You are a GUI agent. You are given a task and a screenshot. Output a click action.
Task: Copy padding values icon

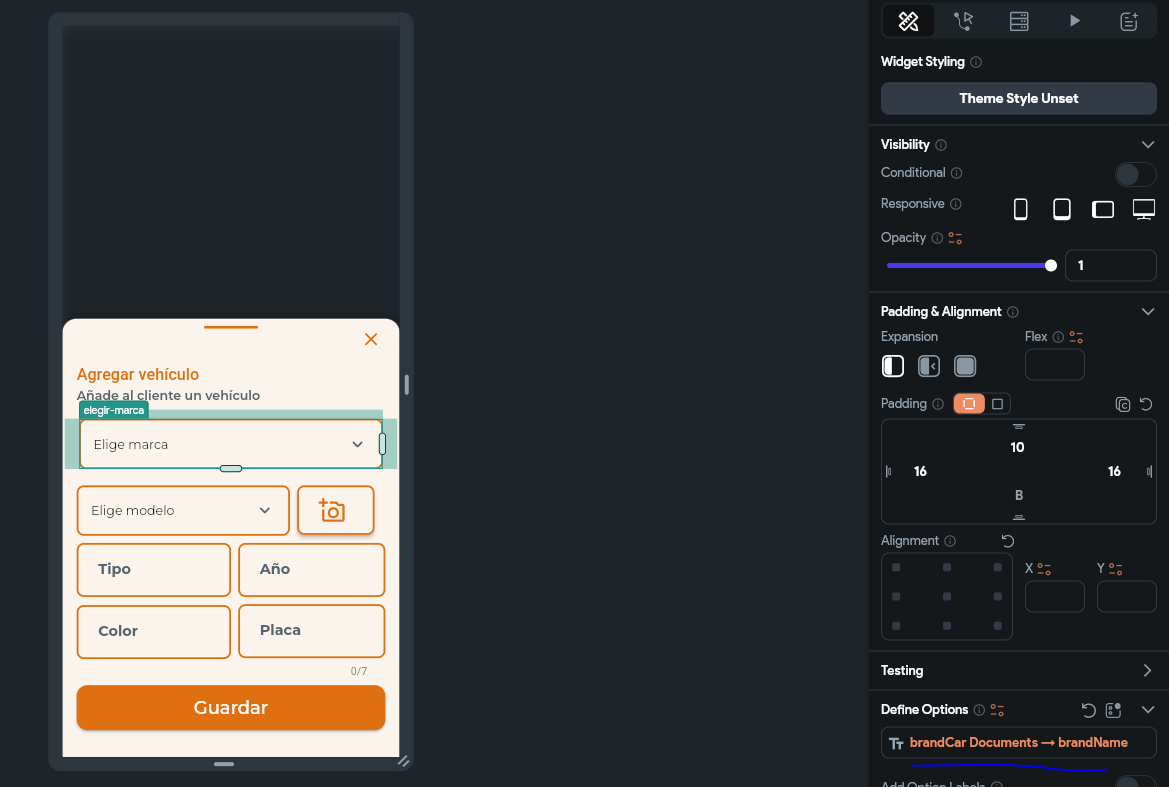tap(1122, 405)
